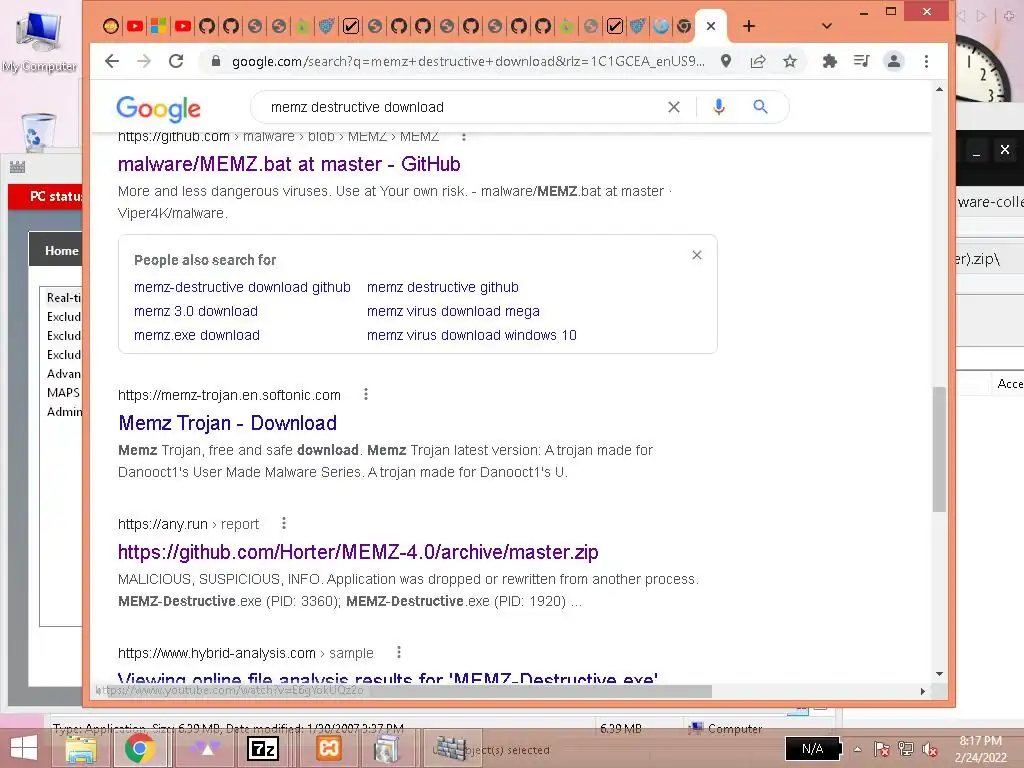This screenshot has width=1024, height=768.
Task: Switch to the first tab with yellow face icon
Action: [x=111, y=26]
